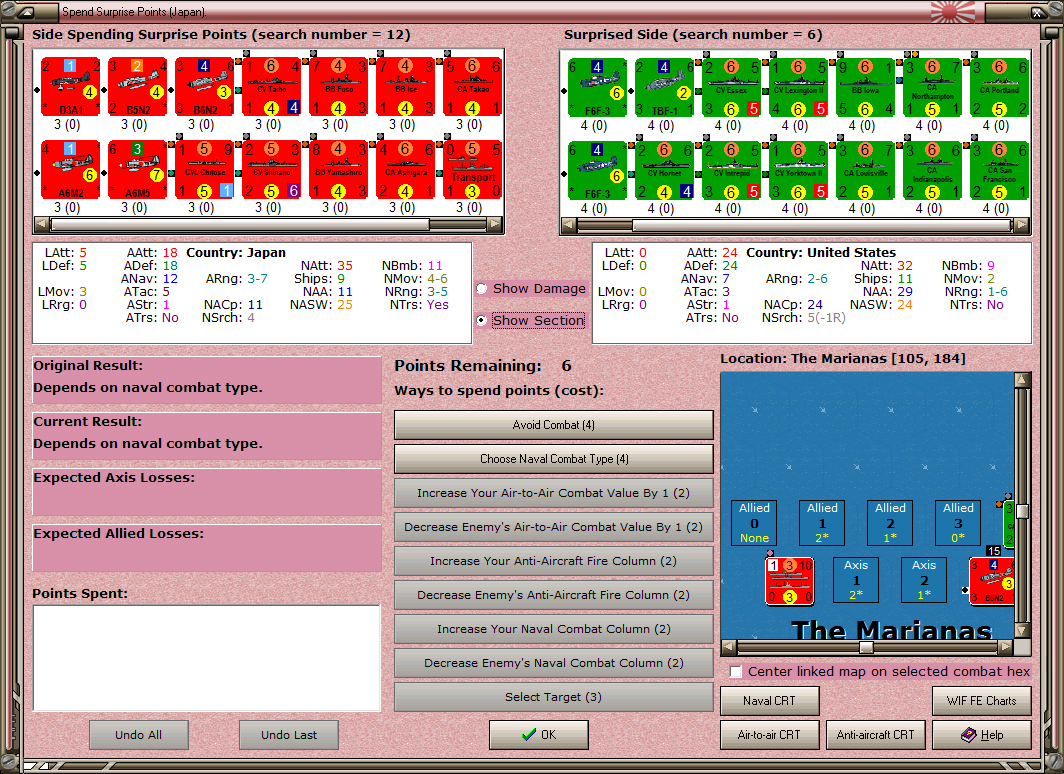Select the CV Shinano carrier counter
1064x774 pixels.
point(271,170)
